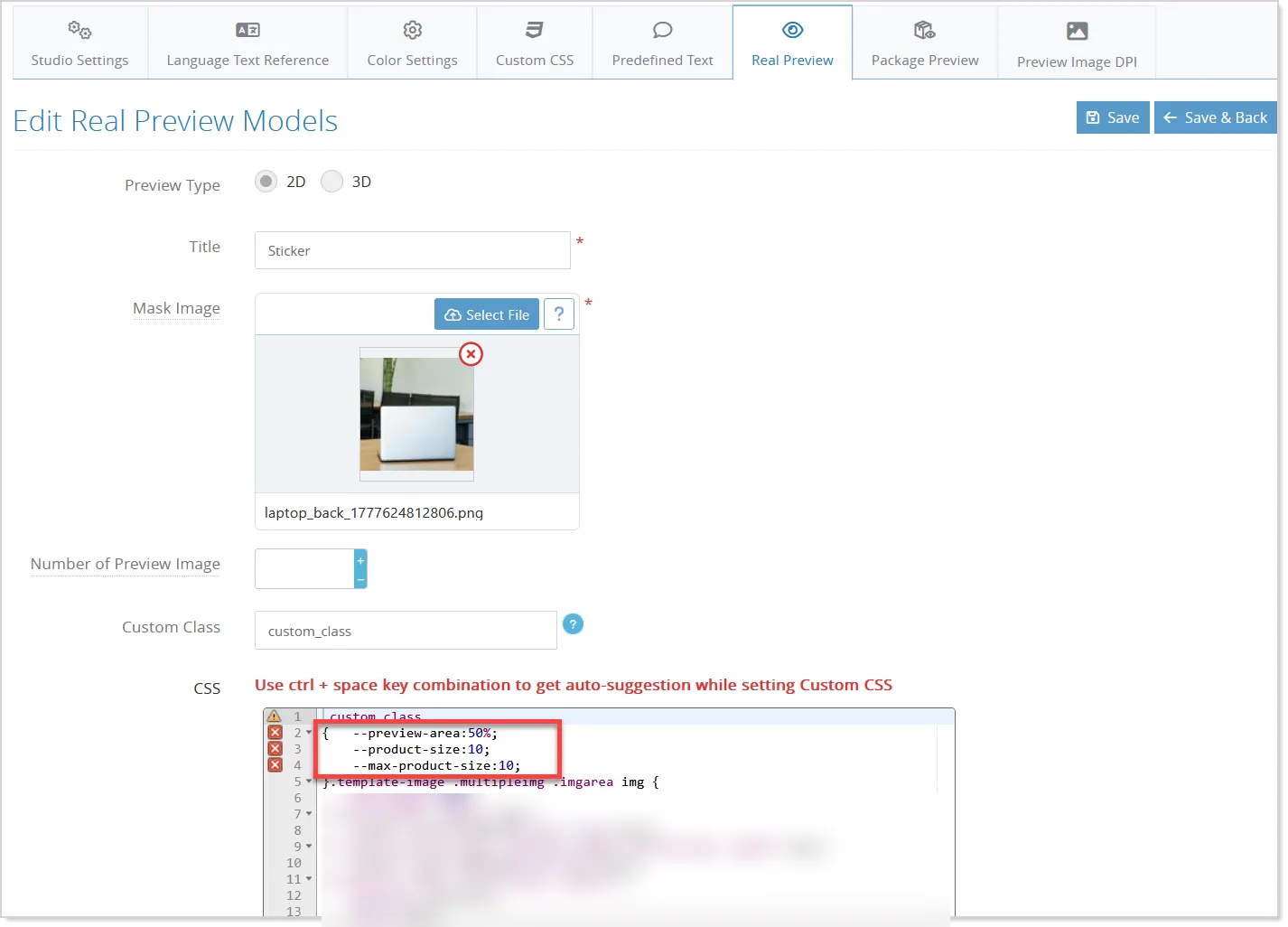Image resolution: width=1288 pixels, height=927 pixels.
Task: Click the "Mask Image" field label
Action: pos(176,308)
